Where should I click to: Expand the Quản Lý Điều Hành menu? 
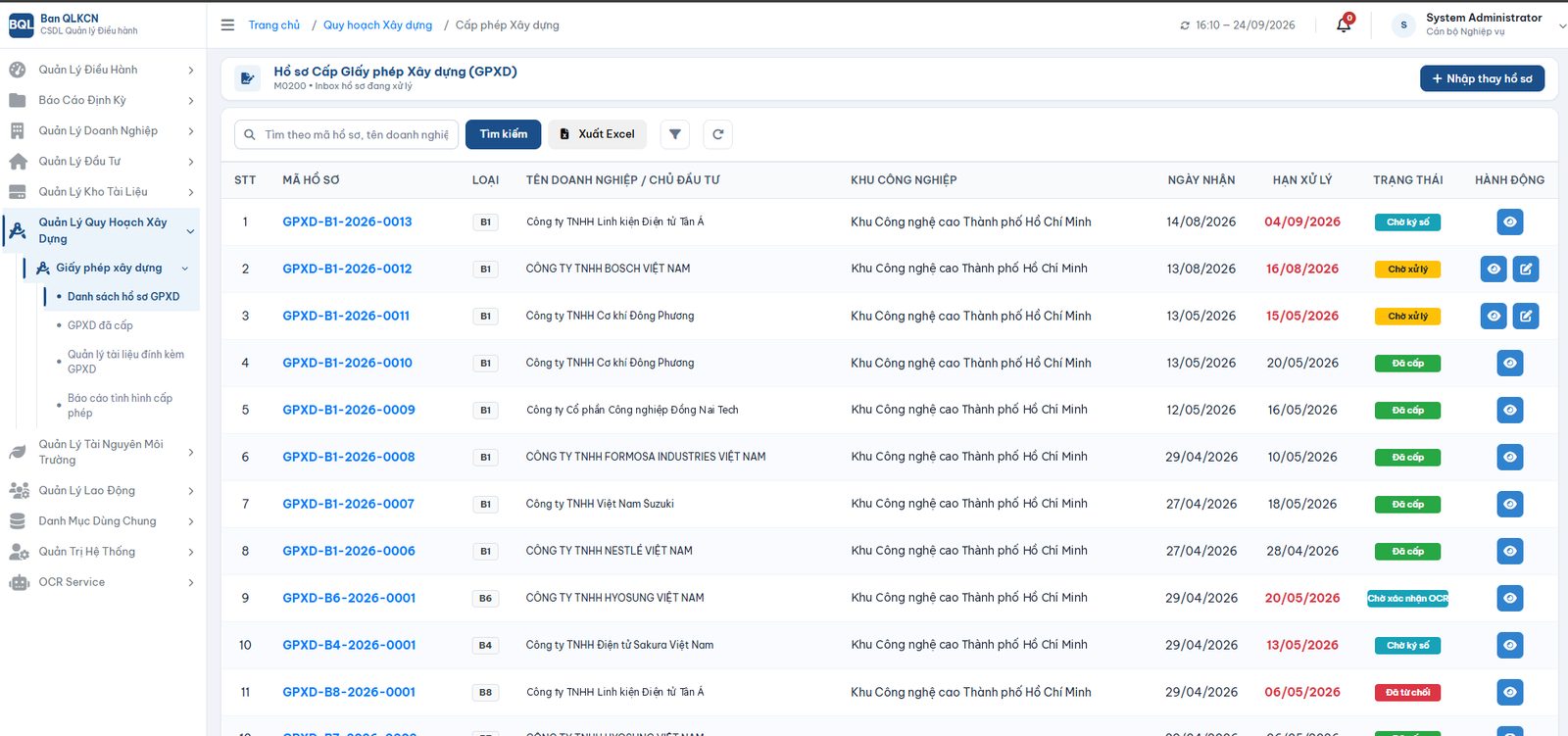tap(101, 70)
